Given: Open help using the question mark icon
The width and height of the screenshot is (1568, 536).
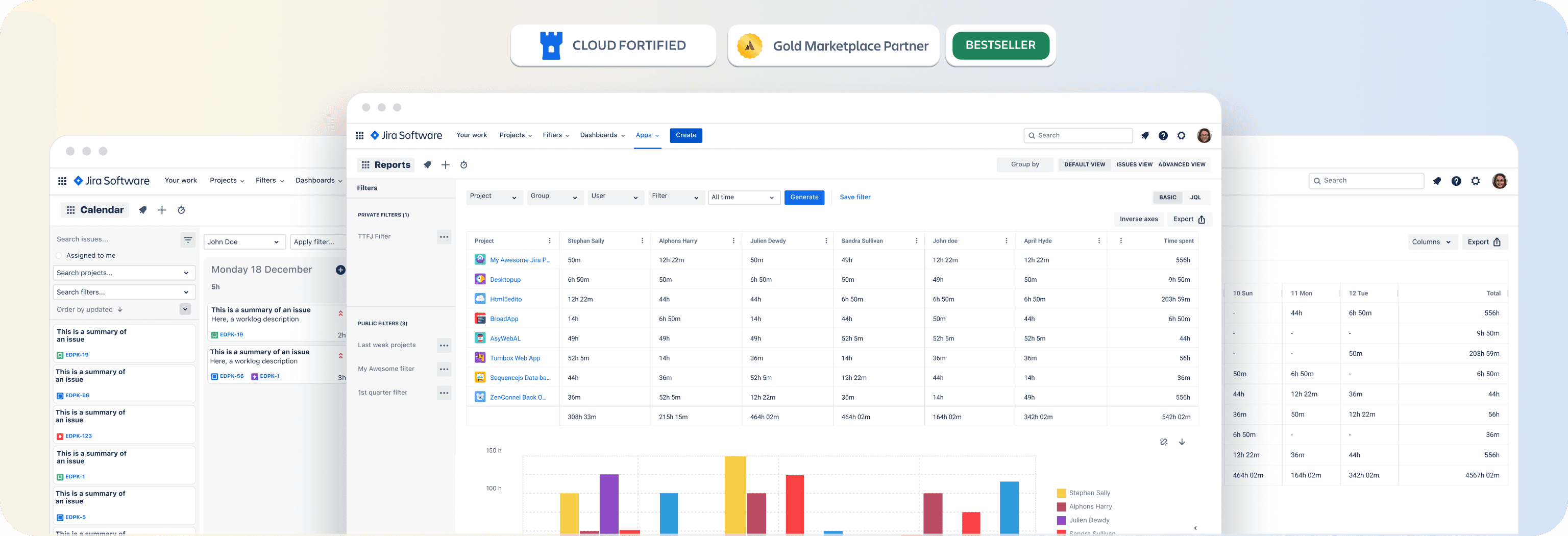Looking at the screenshot, I should click(x=1163, y=135).
